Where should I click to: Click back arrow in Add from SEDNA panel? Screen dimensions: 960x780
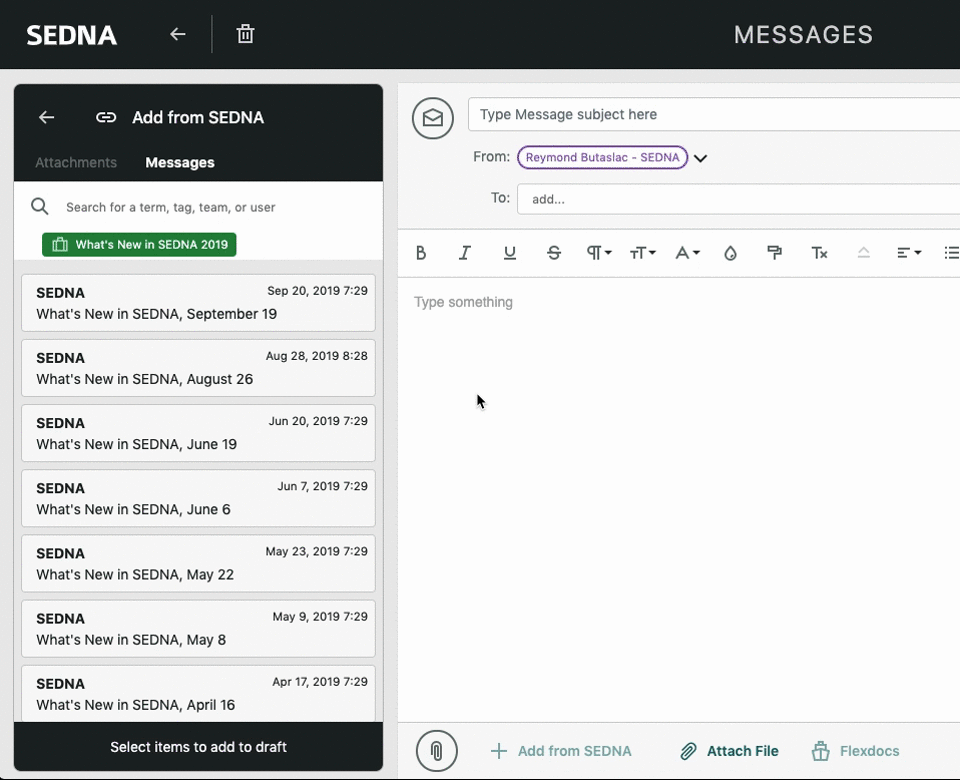click(x=47, y=117)
